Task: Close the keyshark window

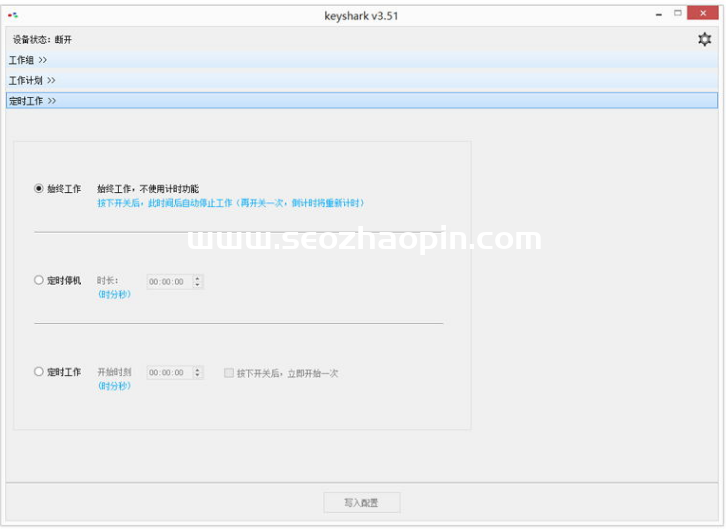Action: pos(706,14)
